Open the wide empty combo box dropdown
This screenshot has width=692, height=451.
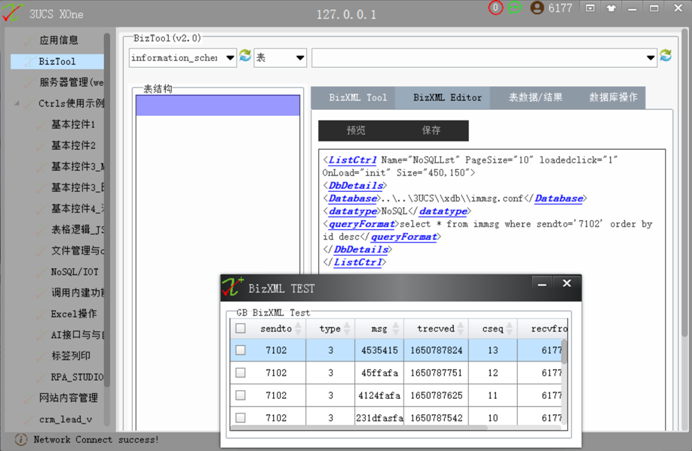(651, 58)
